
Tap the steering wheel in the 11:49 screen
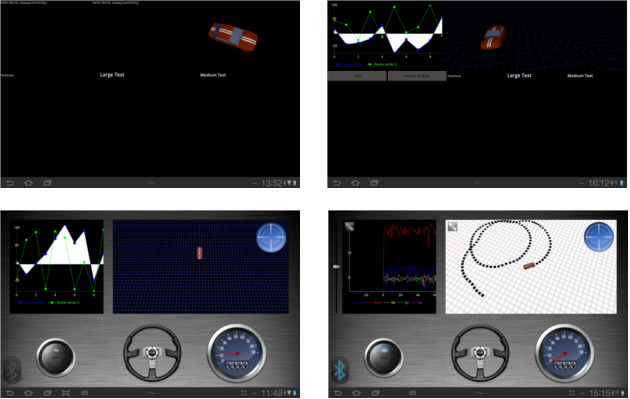[152, 353]
